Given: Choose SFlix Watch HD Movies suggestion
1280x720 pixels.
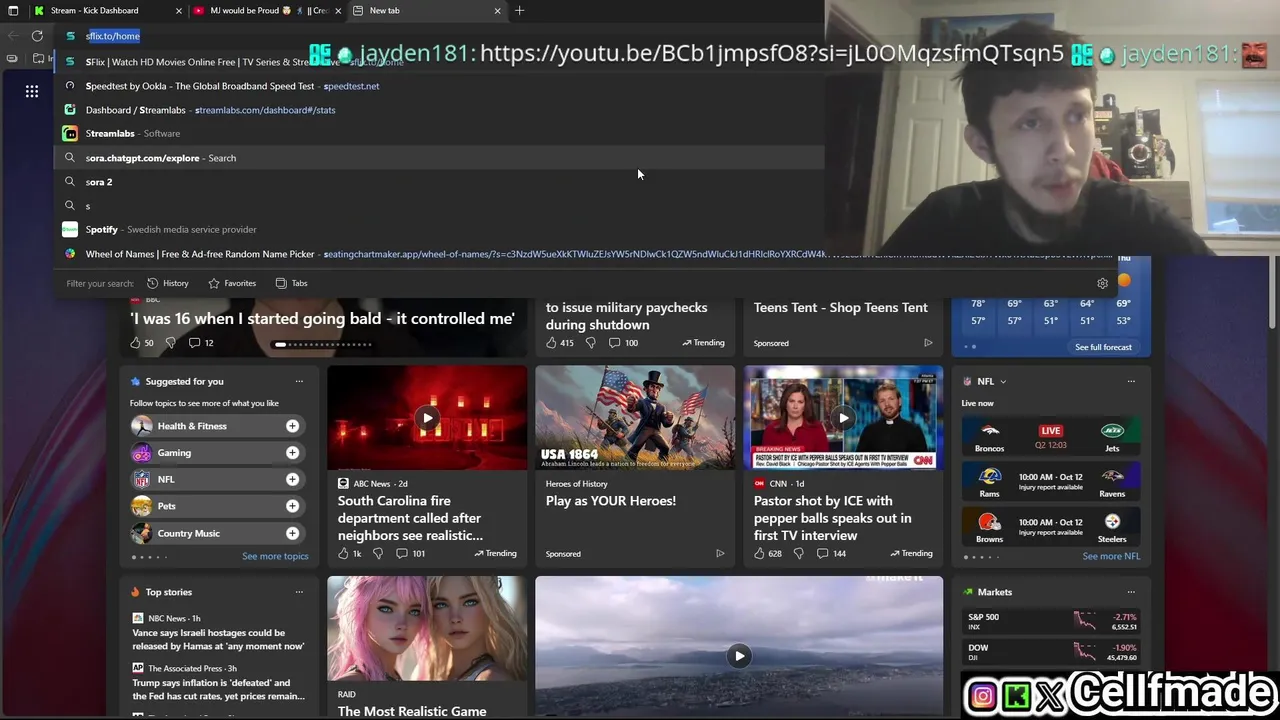Looking at the screenshot, I should [440, 62].
